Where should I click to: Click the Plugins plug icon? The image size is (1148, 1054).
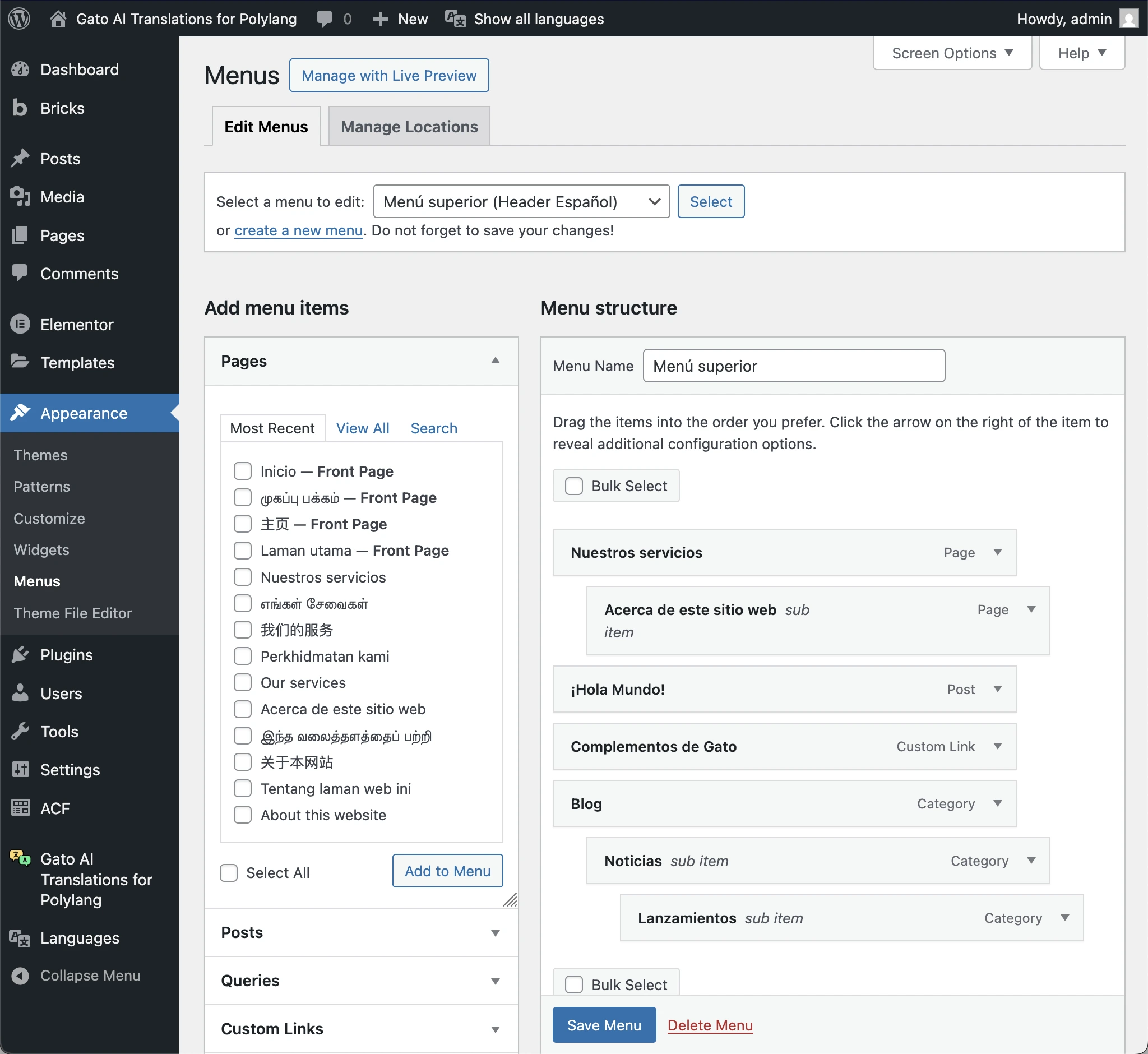[x=20, y=654]
